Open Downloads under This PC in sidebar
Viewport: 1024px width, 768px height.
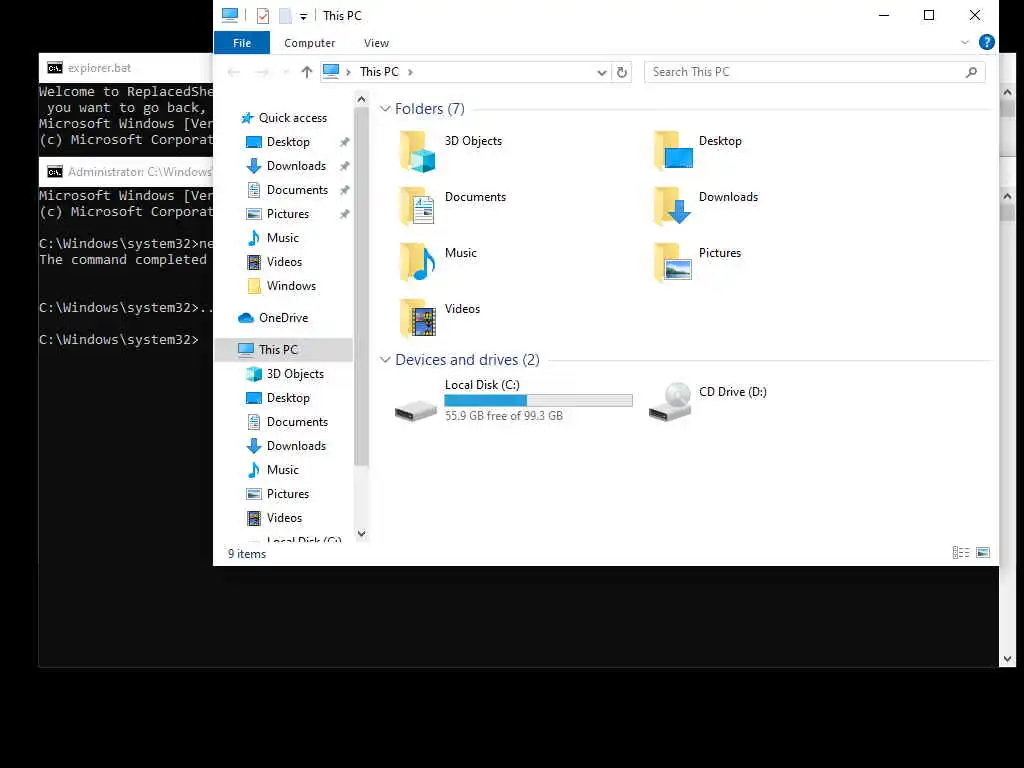tap(295, 446)
